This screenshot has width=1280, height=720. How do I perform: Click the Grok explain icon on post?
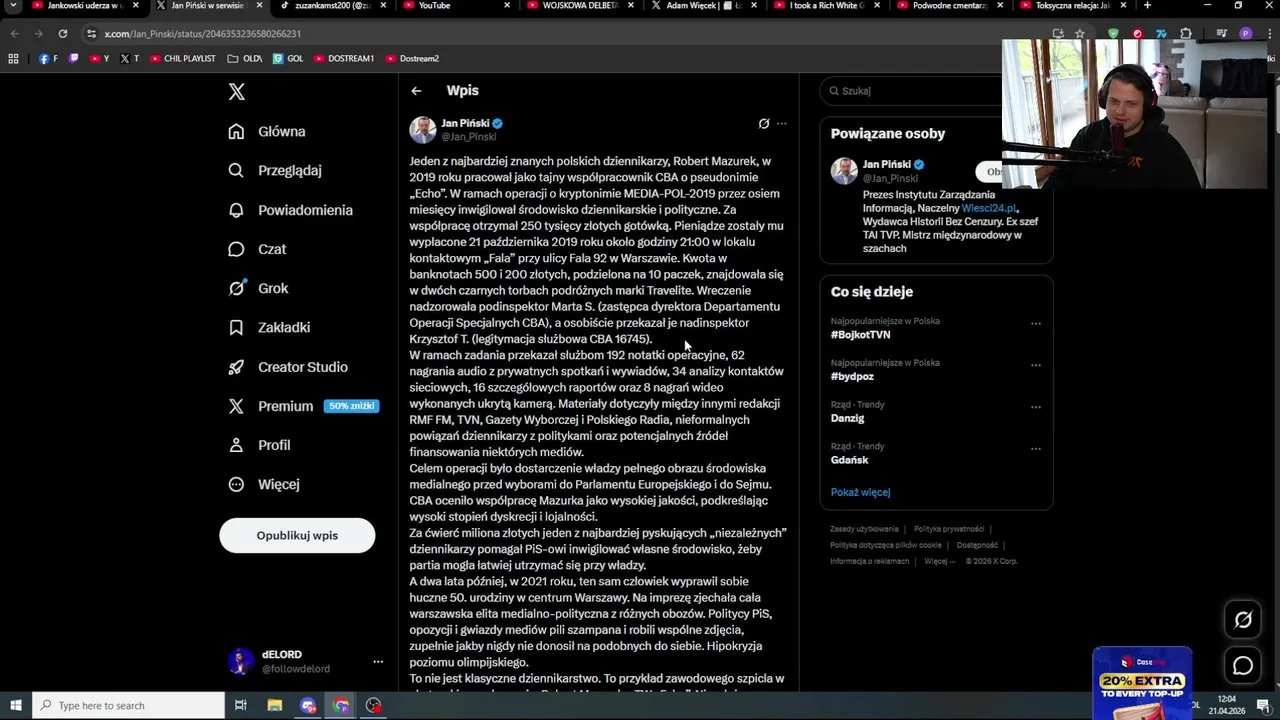pyautogui.click(x=764, y=124)
